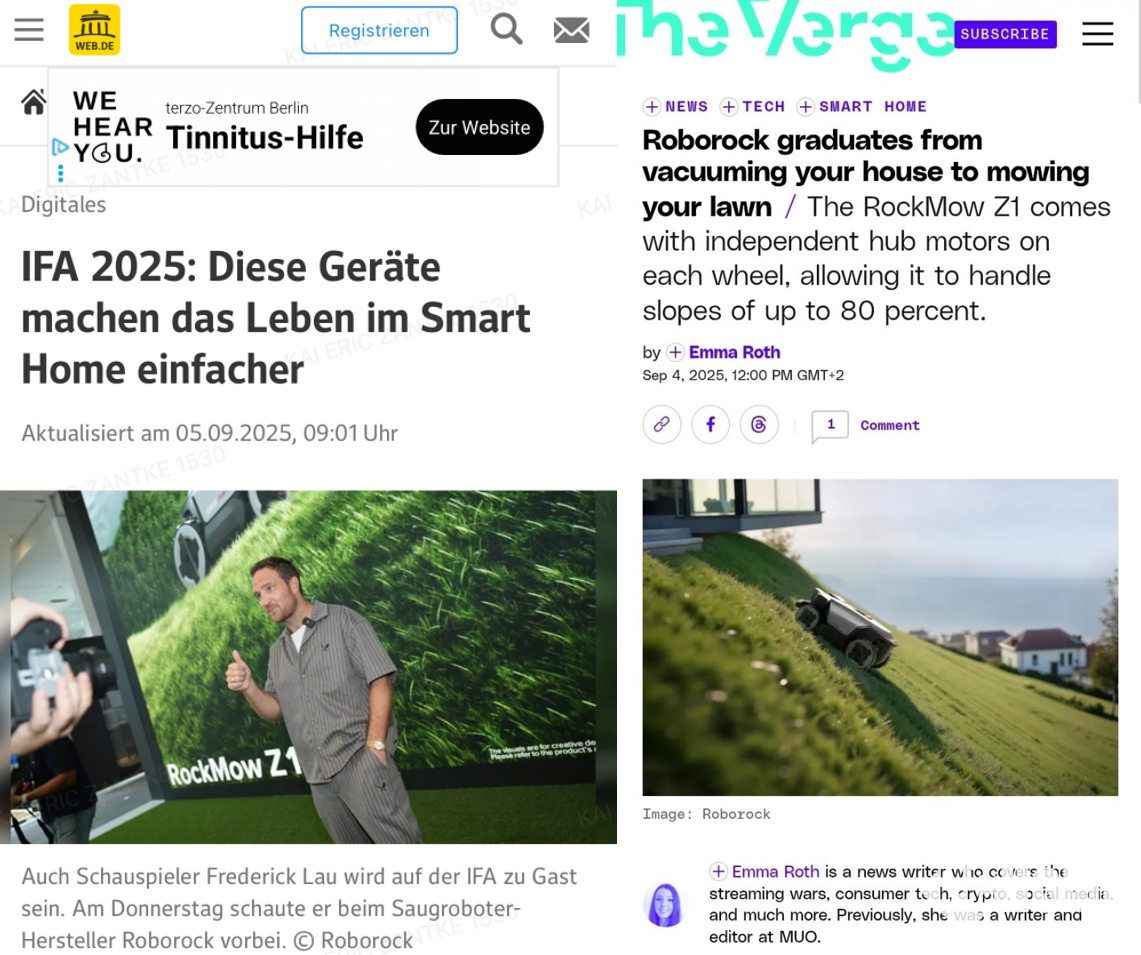Share article on Facebook

point(710,424)
